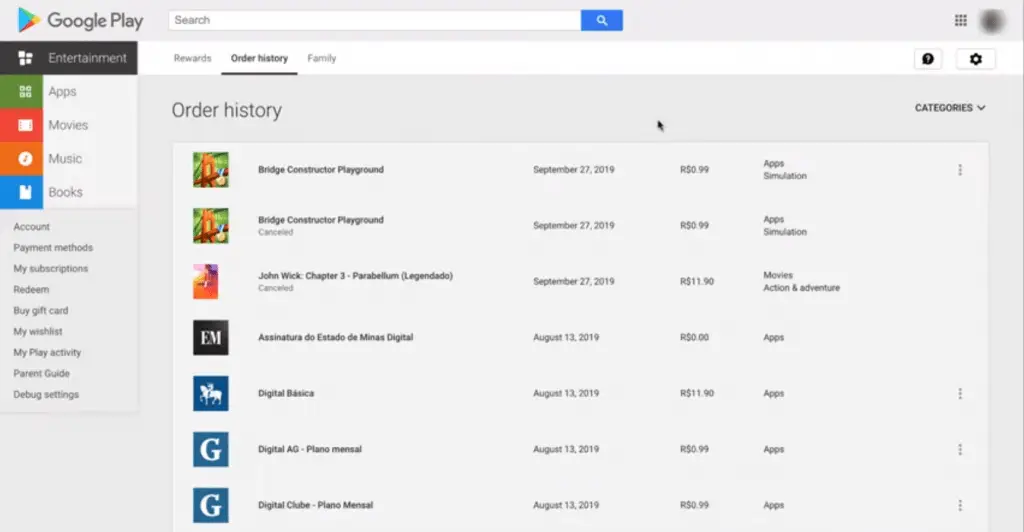Viewport: 1024px width, 532px height.
Task: Click the John Wick movie thumbnail
Action: click(x=206, y=281)
